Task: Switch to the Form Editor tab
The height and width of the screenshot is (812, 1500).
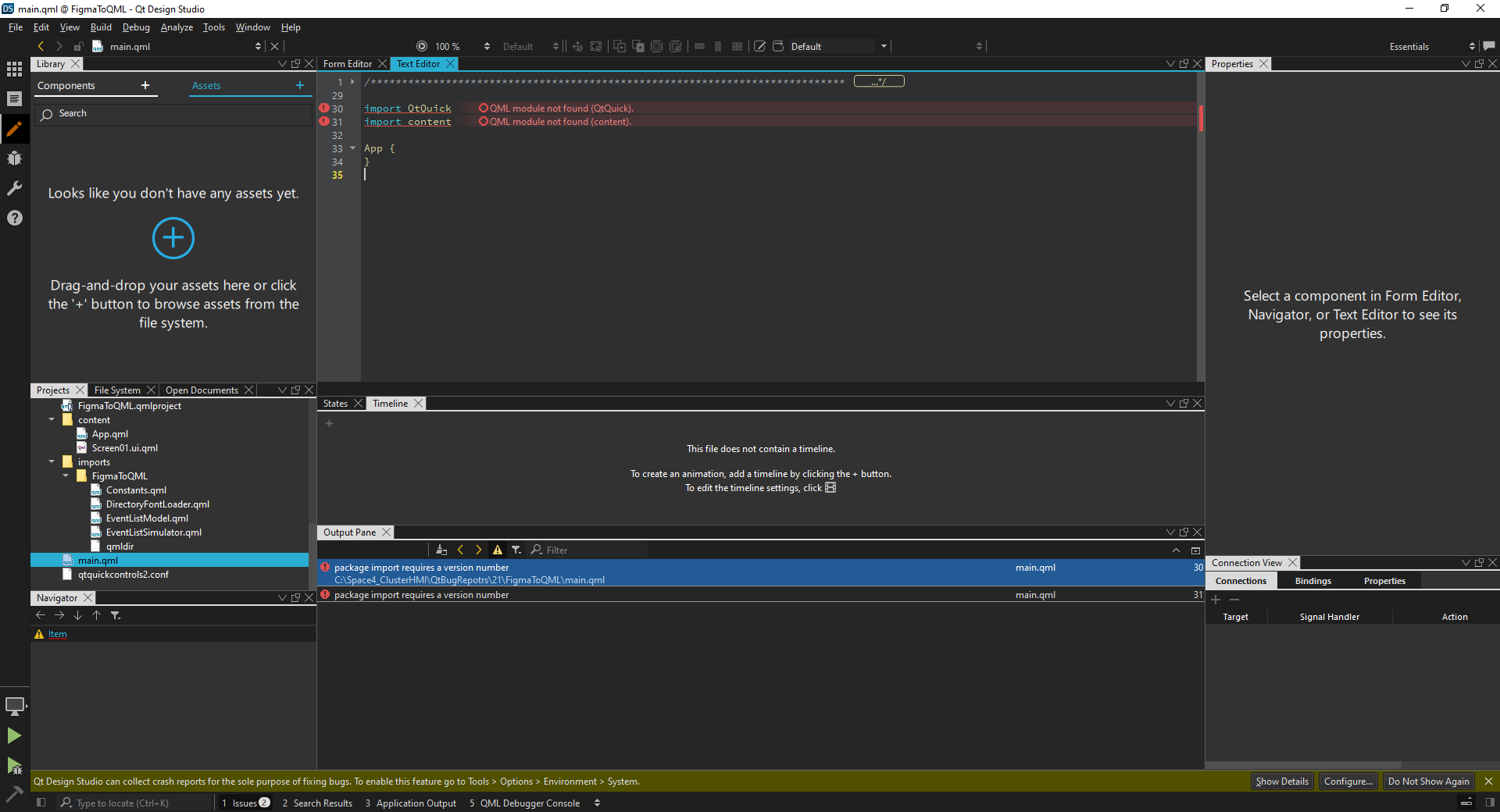Action: pos(348,64)
